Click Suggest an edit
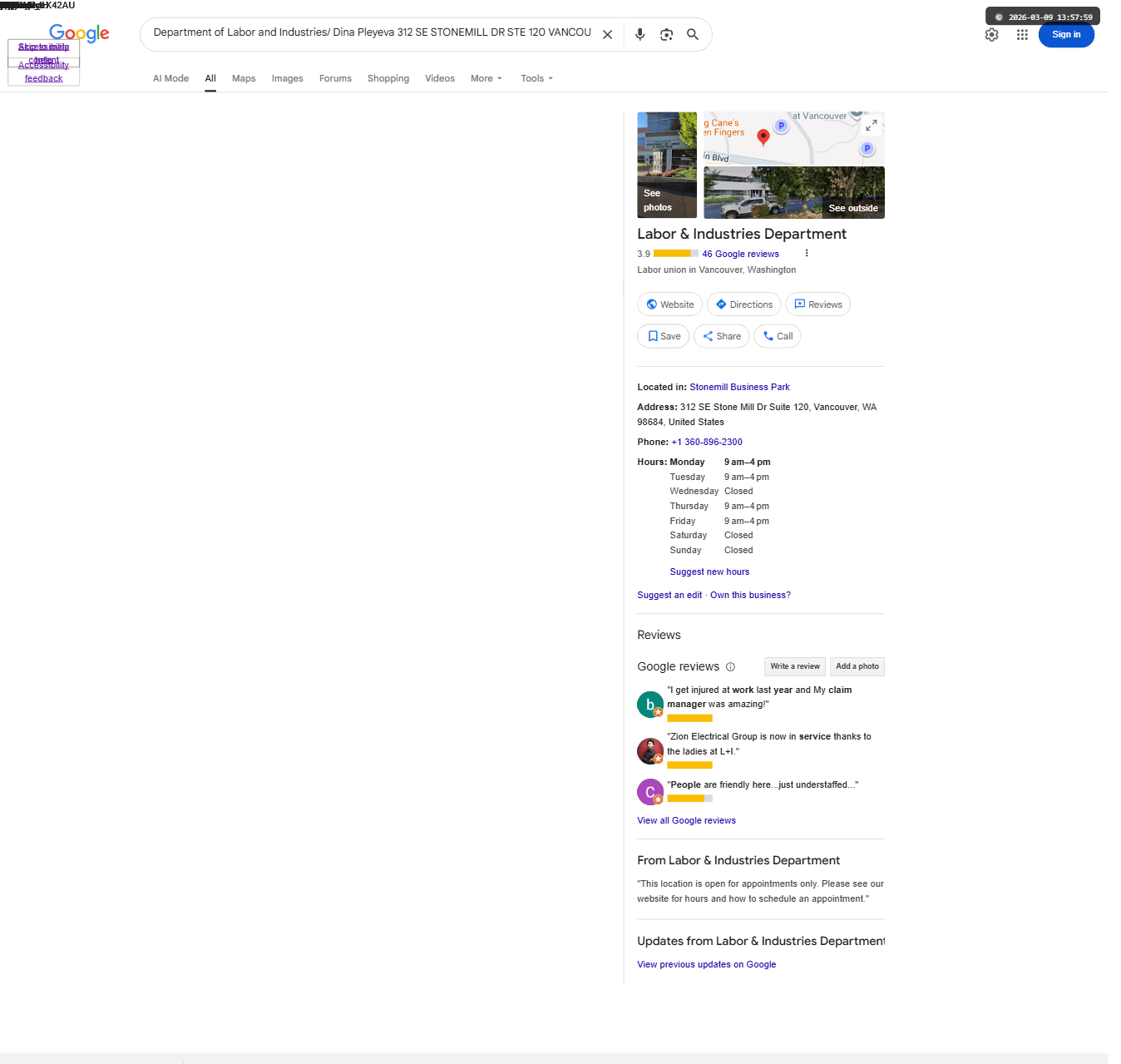Screen dimensions: 1121x1064 click(669, 596)
